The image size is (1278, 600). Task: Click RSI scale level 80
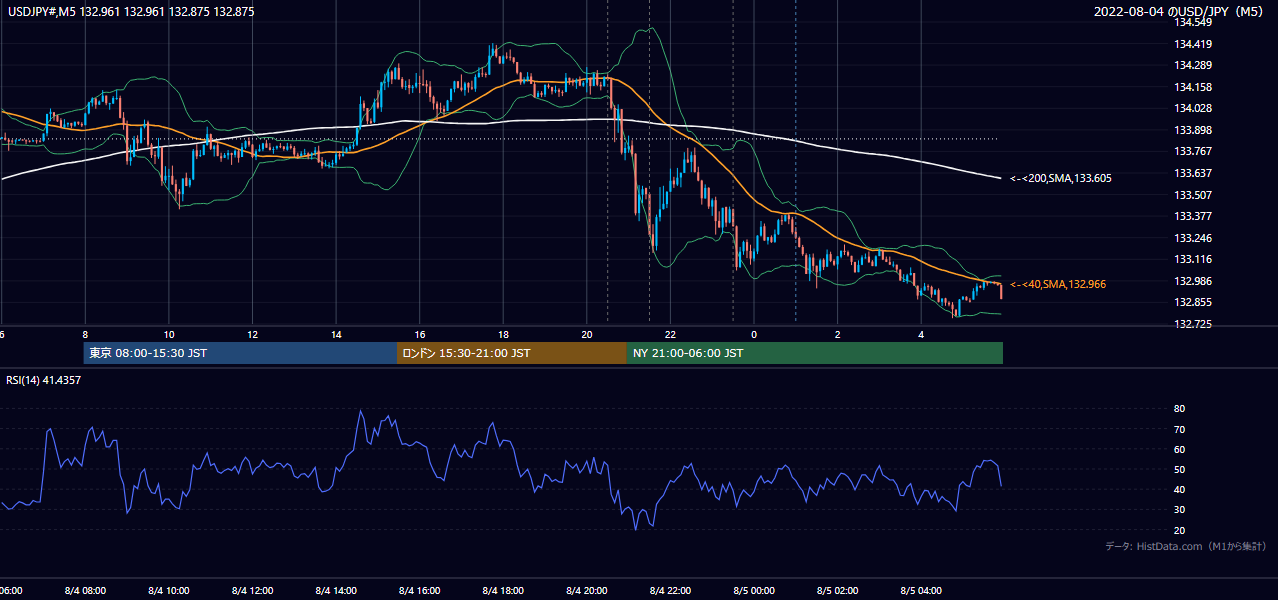[1180, 409]
